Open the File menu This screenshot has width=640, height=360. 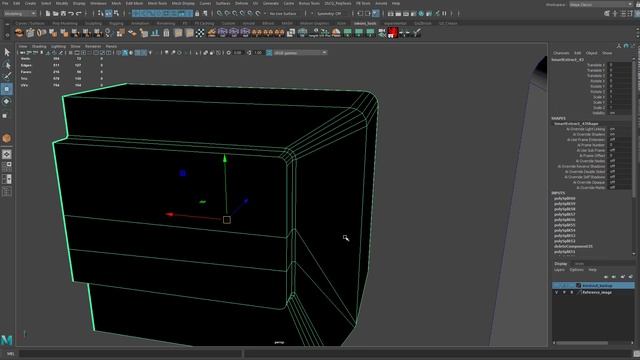tap(5, 3)
